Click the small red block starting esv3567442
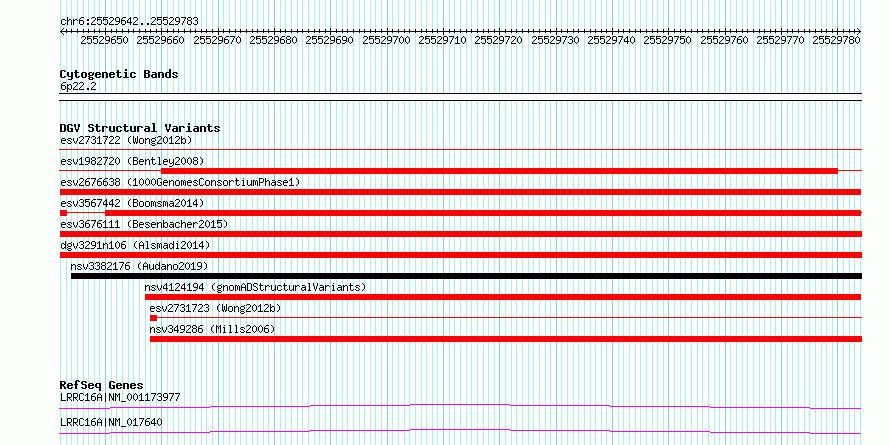The width and height of the screenshot is (890, 445). pos(63,213)
